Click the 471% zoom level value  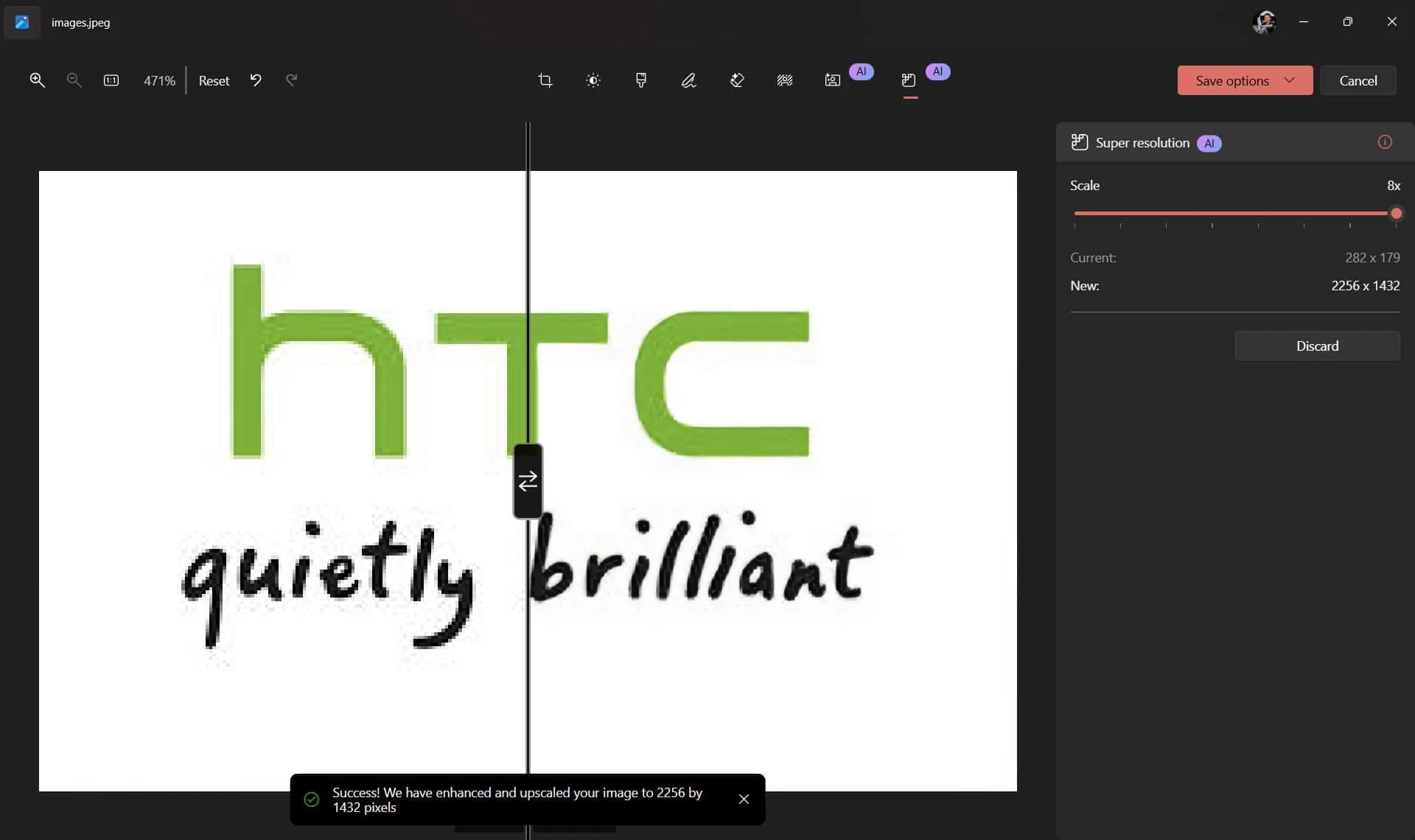coord(159,80)
